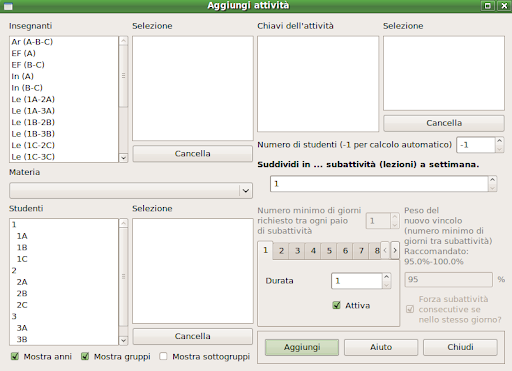Switch to subactivity tab 2
The height and width of the screenshot is (371, 512).
point(281,251)
